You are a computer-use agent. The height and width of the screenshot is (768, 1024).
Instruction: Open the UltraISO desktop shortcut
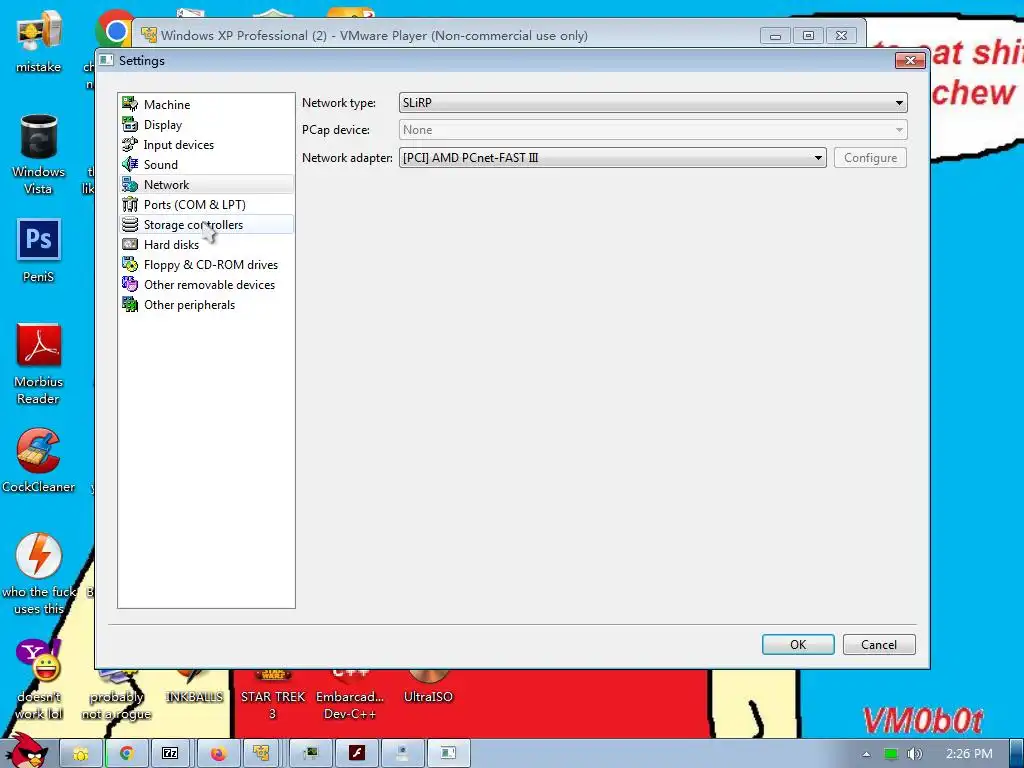coord(428,687)
